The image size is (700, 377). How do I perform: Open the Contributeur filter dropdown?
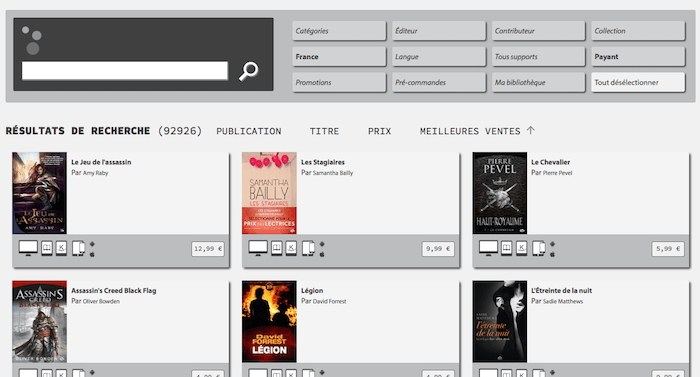point(538,31)
